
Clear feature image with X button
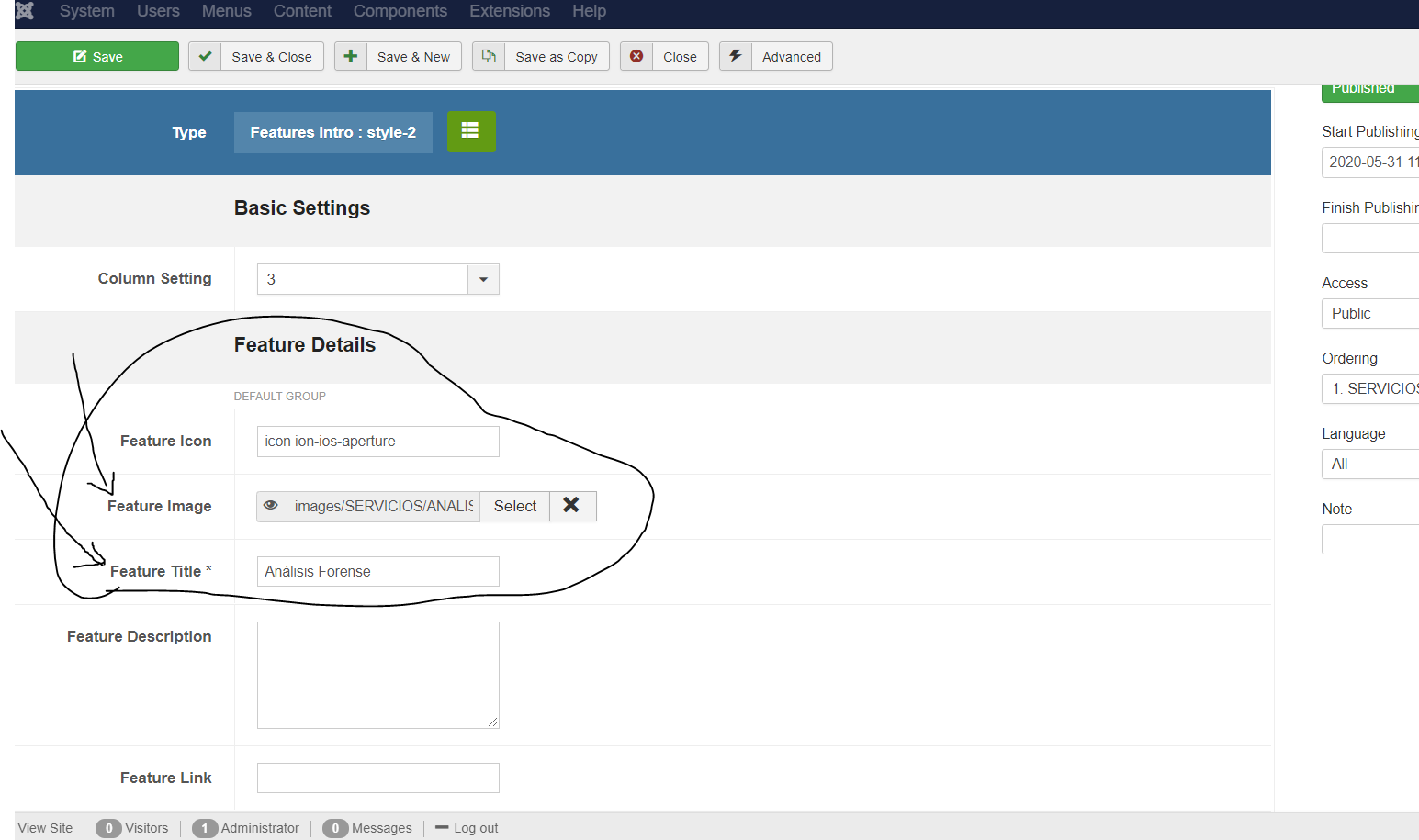571,506
